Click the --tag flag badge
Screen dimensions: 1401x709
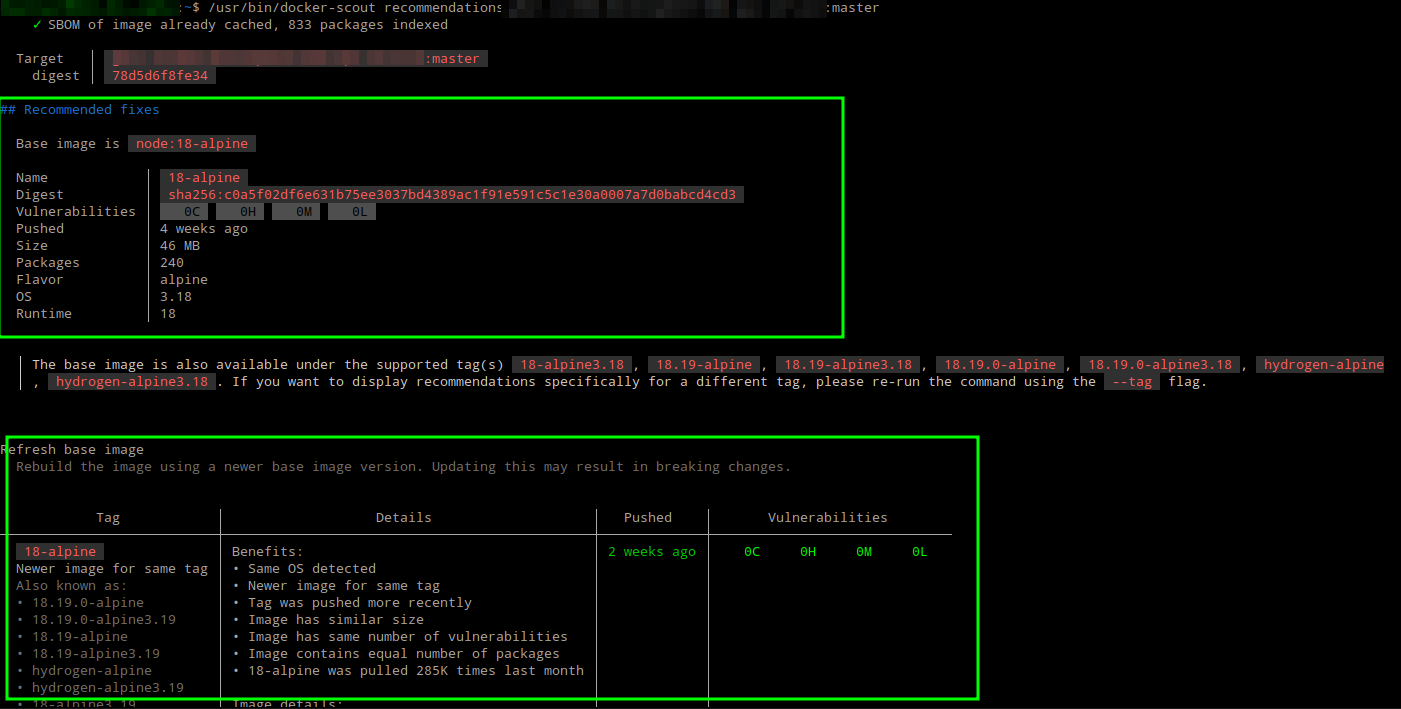click(1132, 382)
